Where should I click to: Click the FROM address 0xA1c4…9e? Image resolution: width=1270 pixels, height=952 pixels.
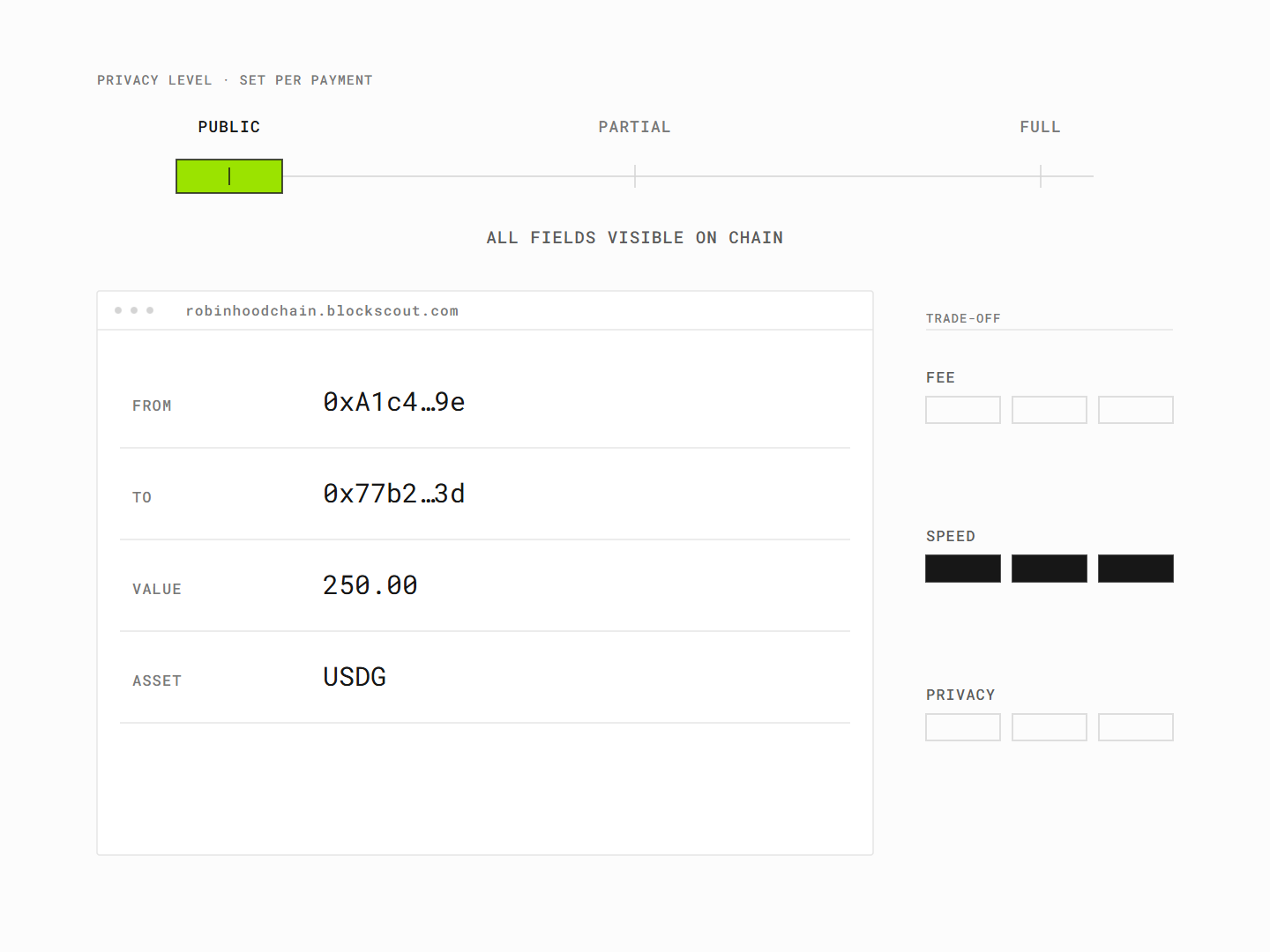click(x=394, y=402)
